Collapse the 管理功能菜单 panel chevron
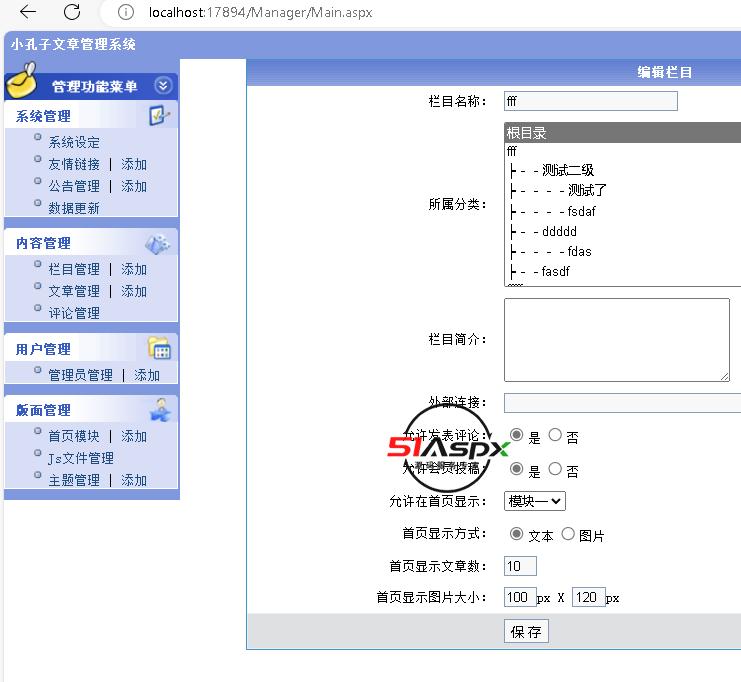This screenshot has width=741, height=682. pos(163,86)
